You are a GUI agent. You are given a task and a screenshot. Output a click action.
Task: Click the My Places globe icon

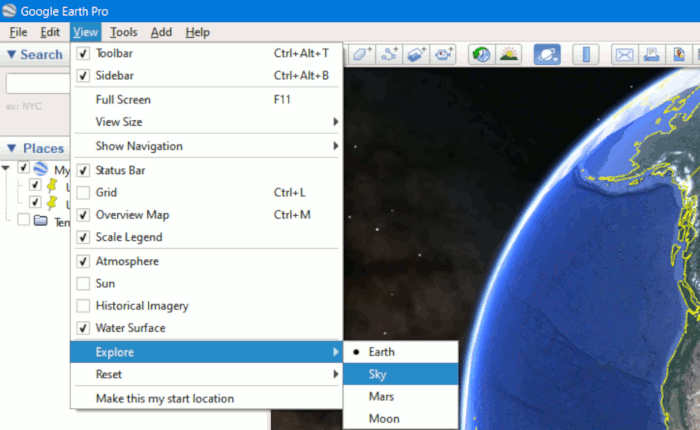point(41,168)
